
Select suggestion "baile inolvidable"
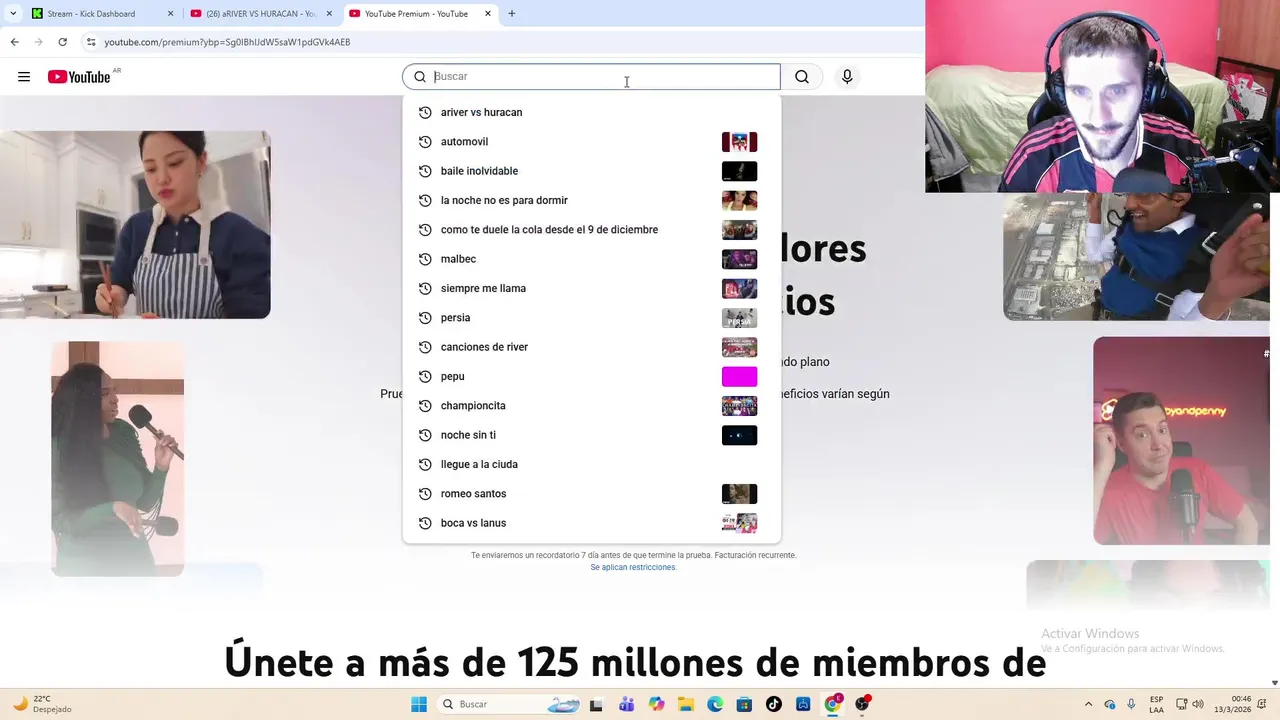pos(591,171)
